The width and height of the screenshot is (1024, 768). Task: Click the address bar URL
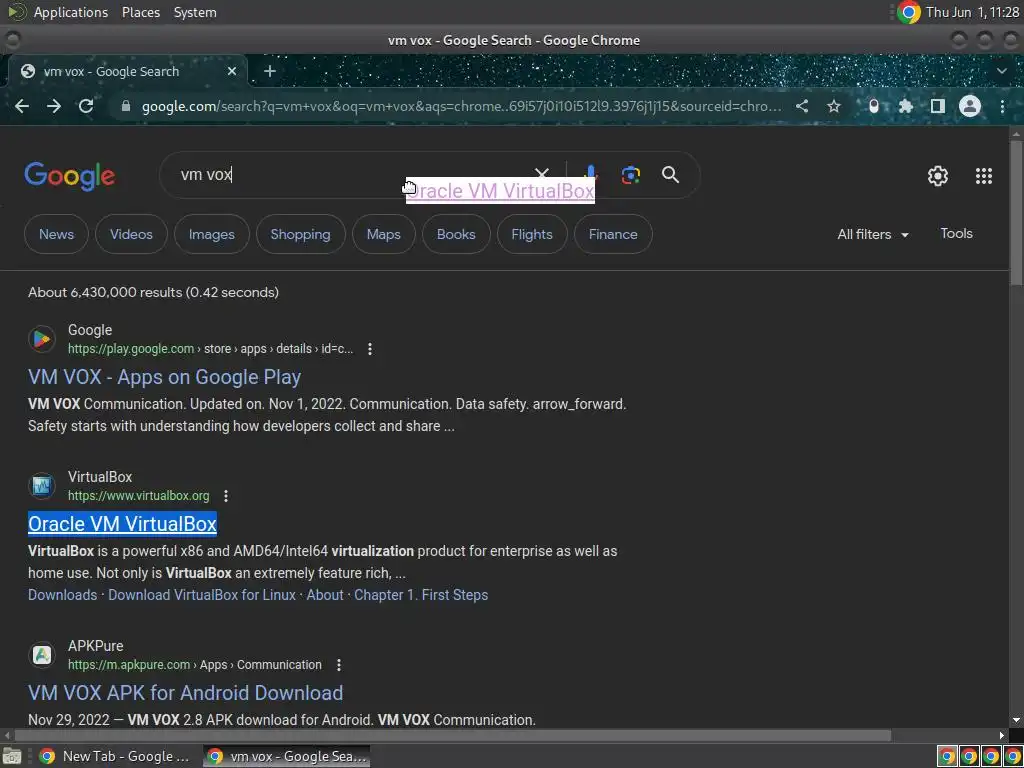(461, 106)
